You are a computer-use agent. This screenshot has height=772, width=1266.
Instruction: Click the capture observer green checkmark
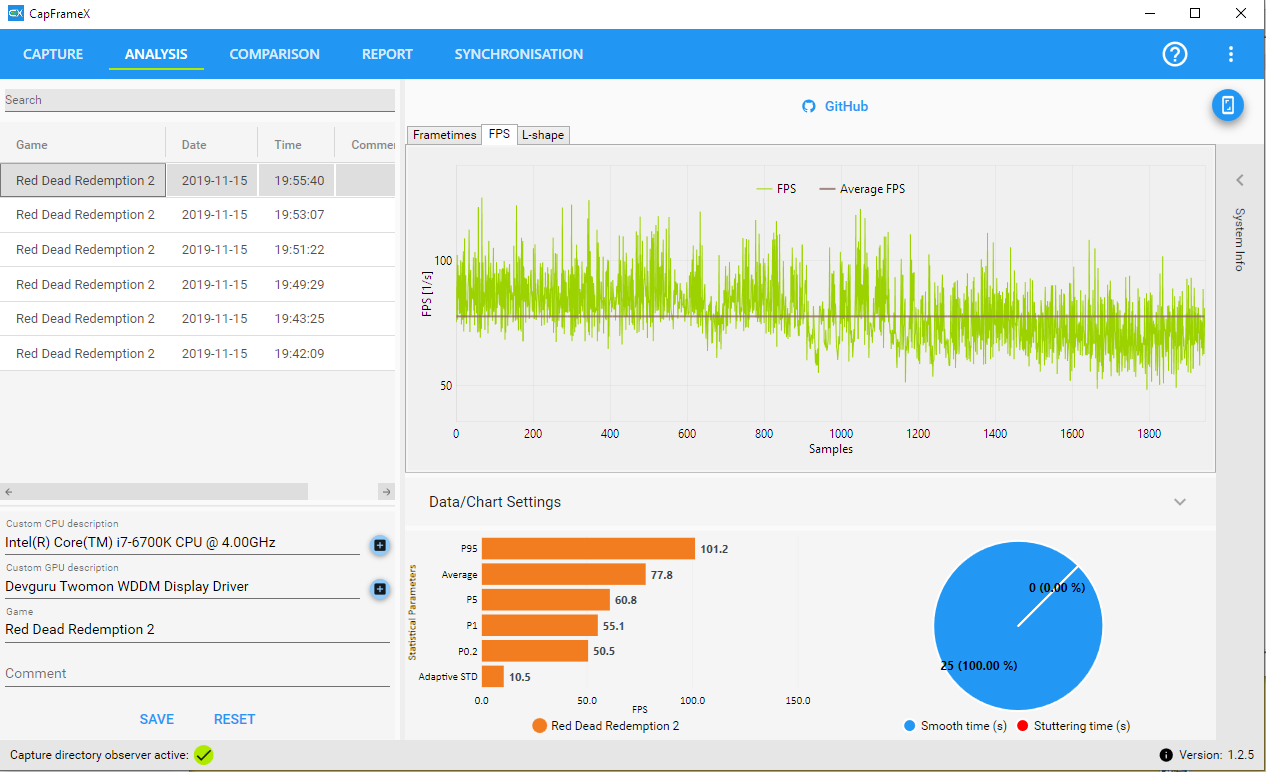[x=204, y=755]
